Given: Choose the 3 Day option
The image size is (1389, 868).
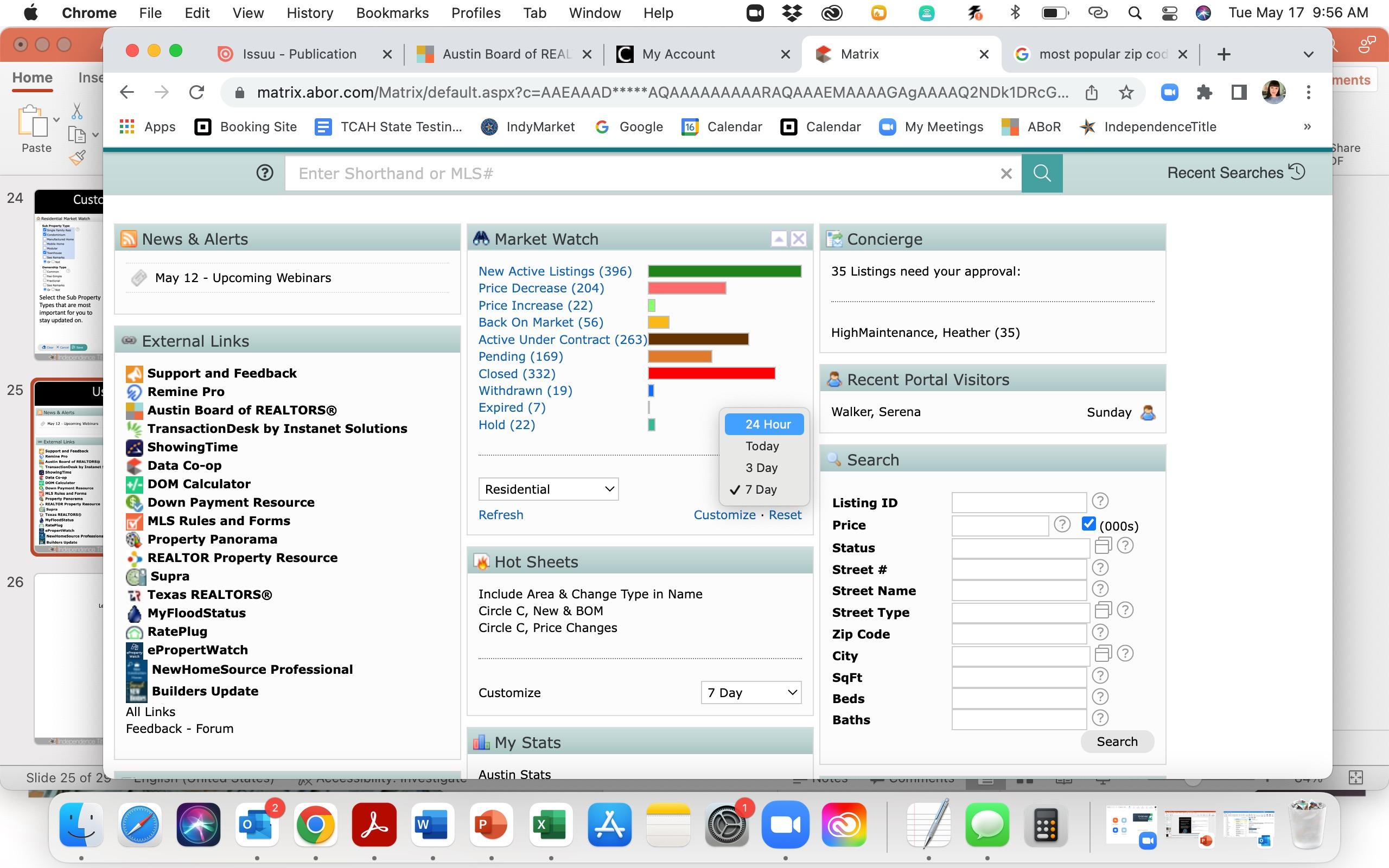Looking at the screenshot, I should [x=761, y=468].
